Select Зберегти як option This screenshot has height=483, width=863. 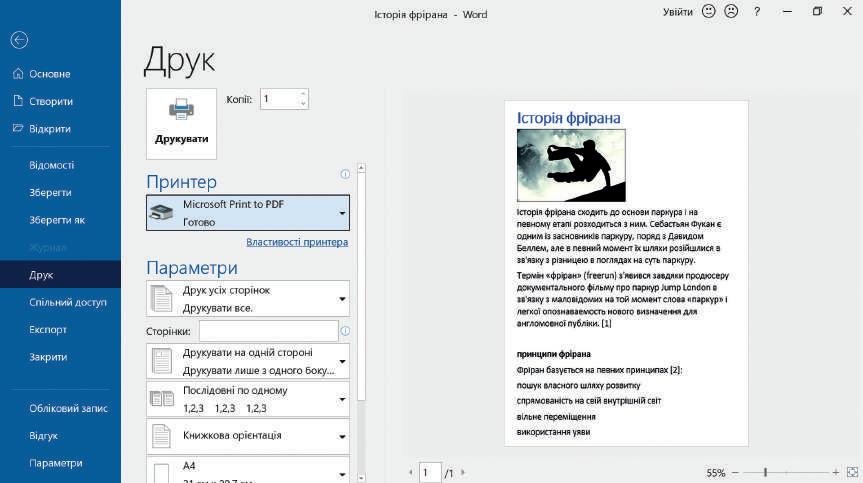57,220
